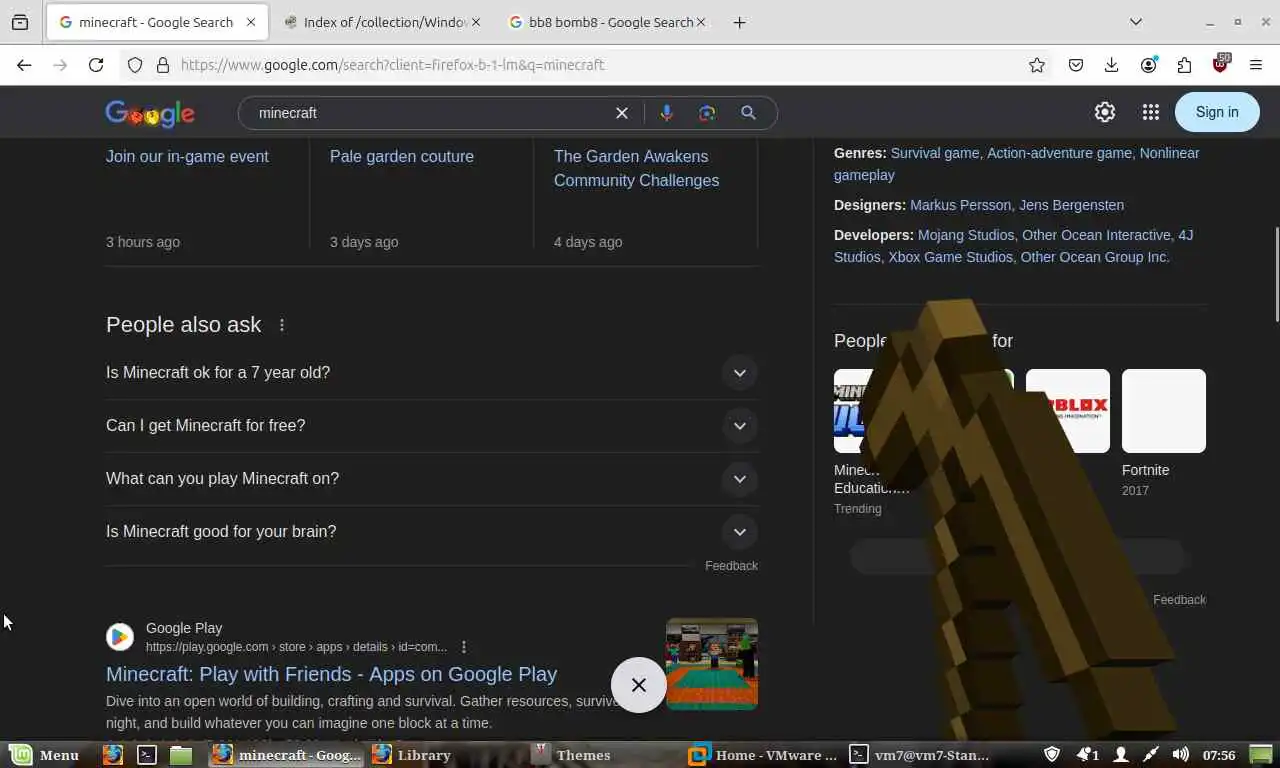This screenshot has width=1280, height=768.
Task: Expand 'What can you play Minecraft on?'
Action: tap(432, 479)
